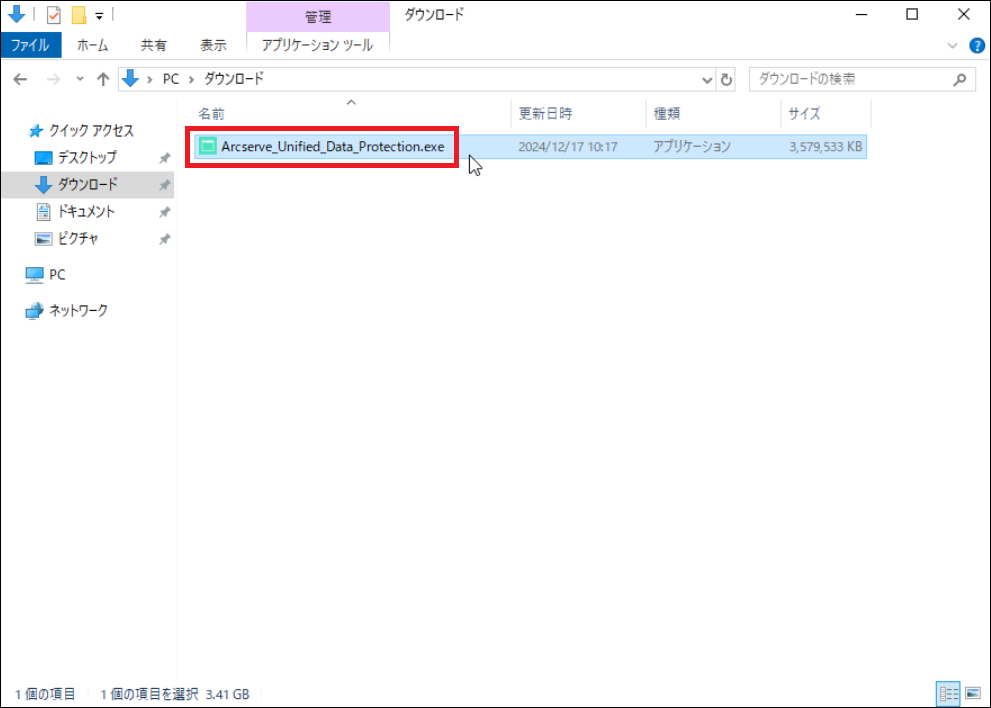Viewport: 991px width, 708px height.
Task: Click the folder icon in the address bar
Action: pos(130,79)
